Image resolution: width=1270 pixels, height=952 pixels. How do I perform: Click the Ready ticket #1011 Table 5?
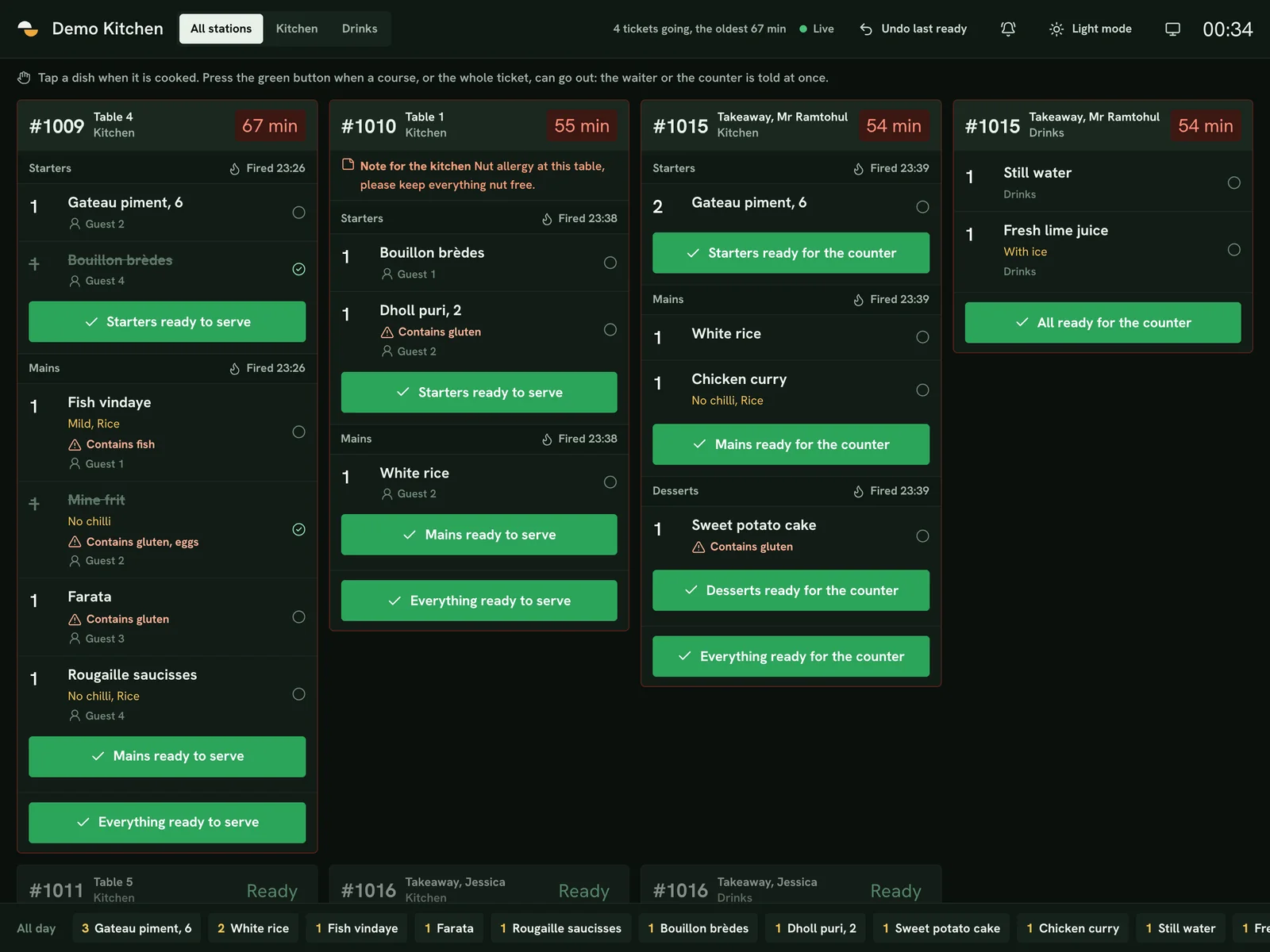167,885
